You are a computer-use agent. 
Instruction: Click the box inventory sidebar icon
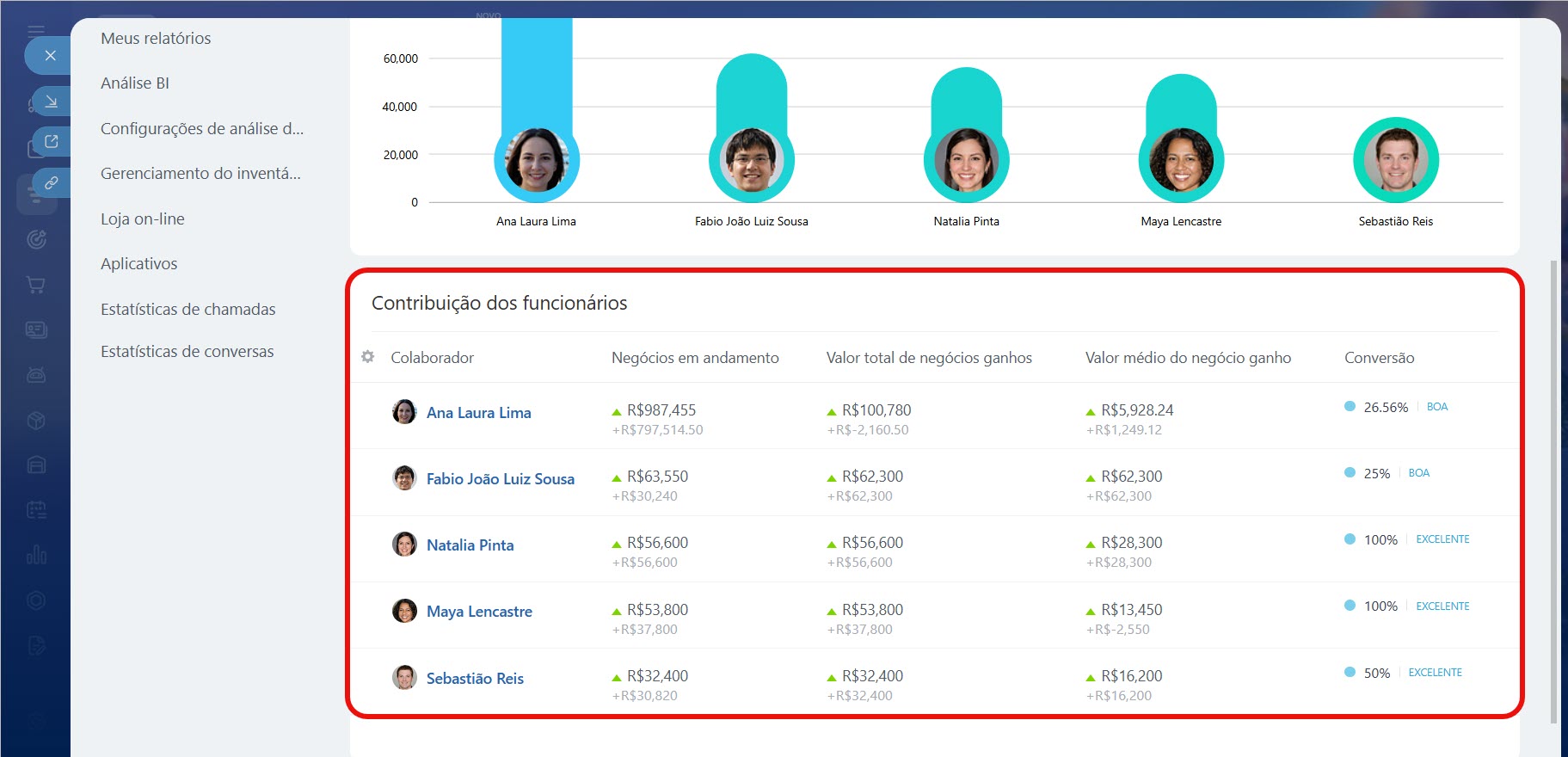click(36, 421)
